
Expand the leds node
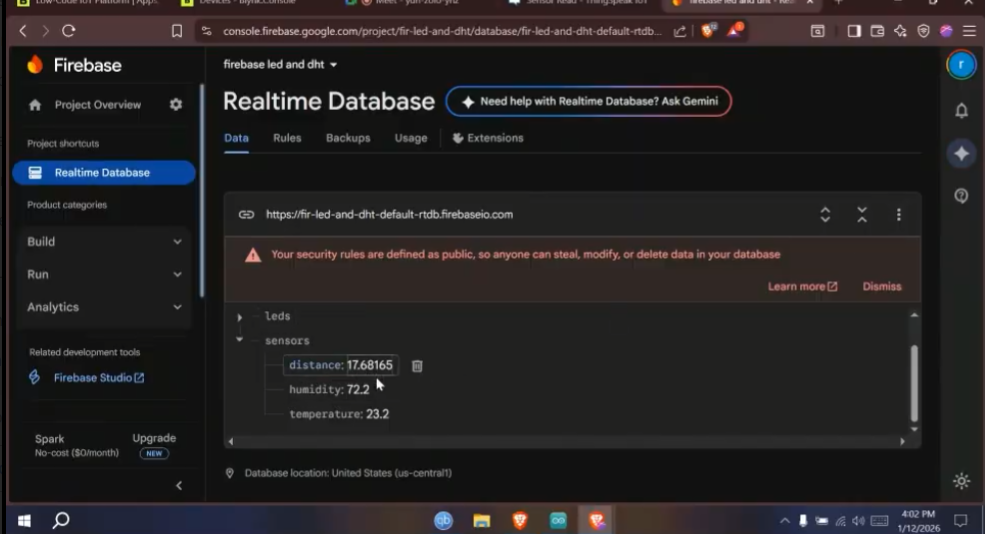coord(239,317)
